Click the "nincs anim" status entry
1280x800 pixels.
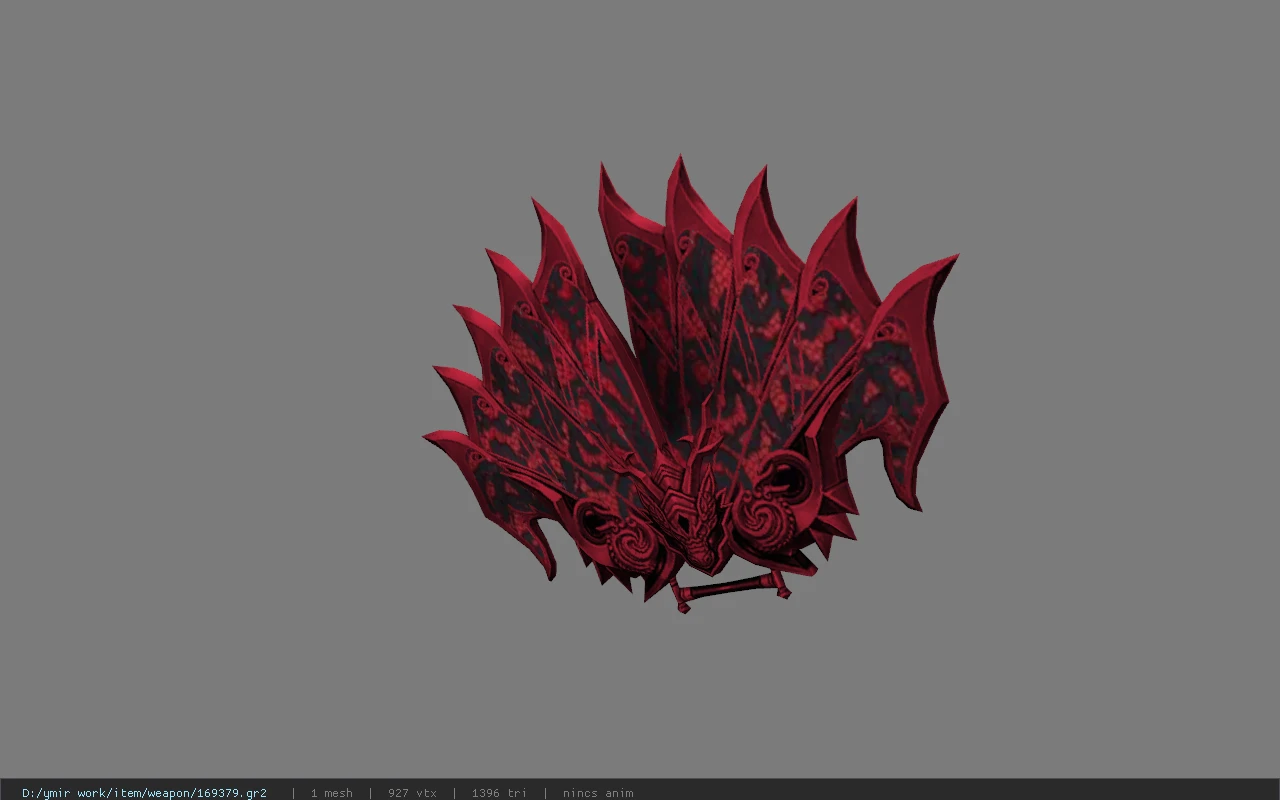[598, 793]
